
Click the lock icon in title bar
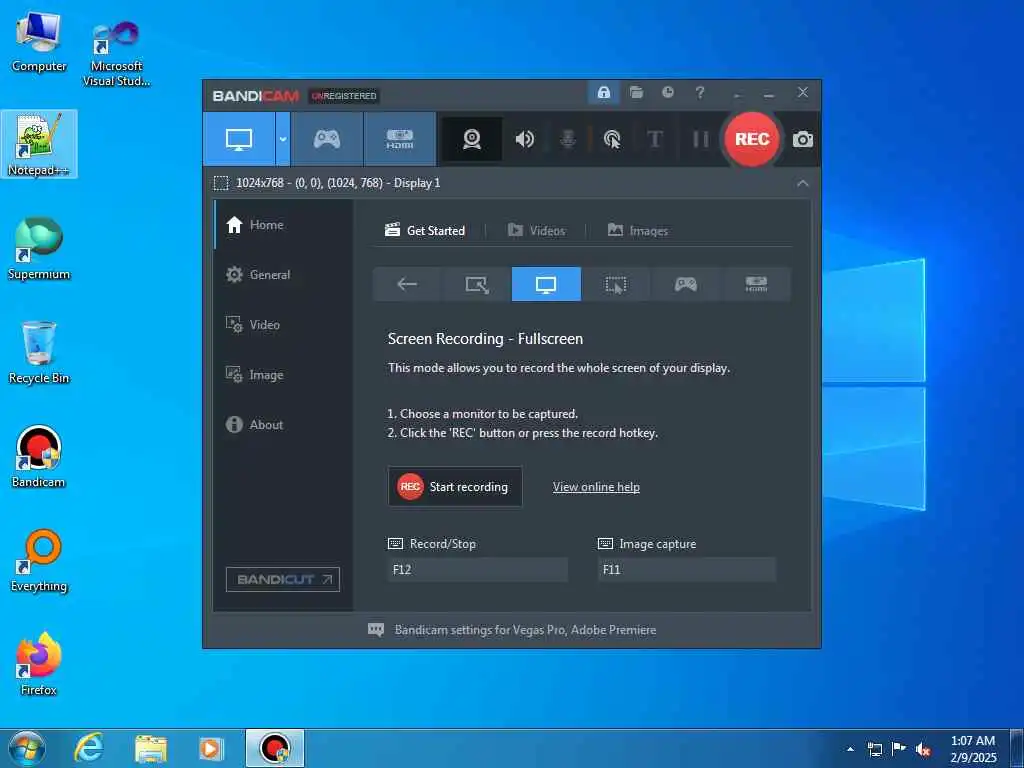point(603,93)
